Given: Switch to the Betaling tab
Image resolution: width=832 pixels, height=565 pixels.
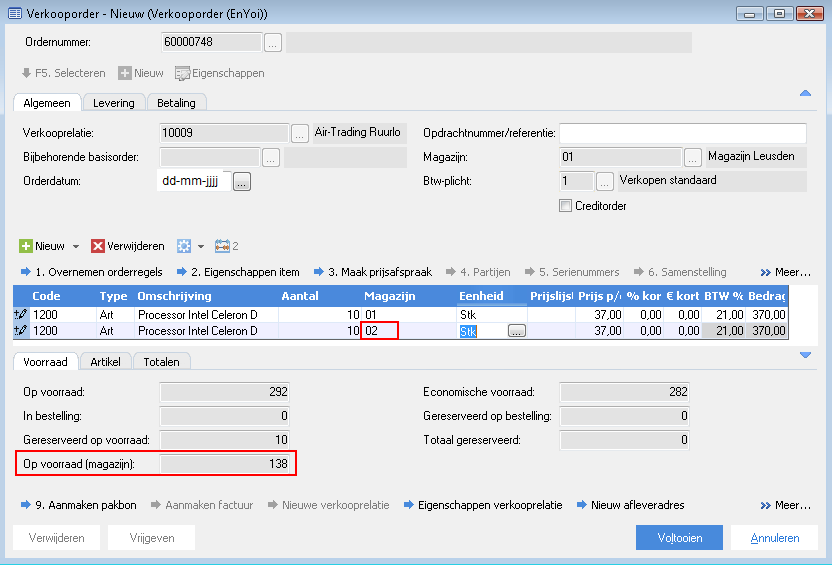Looking at the screenshot, I should 176,103.
